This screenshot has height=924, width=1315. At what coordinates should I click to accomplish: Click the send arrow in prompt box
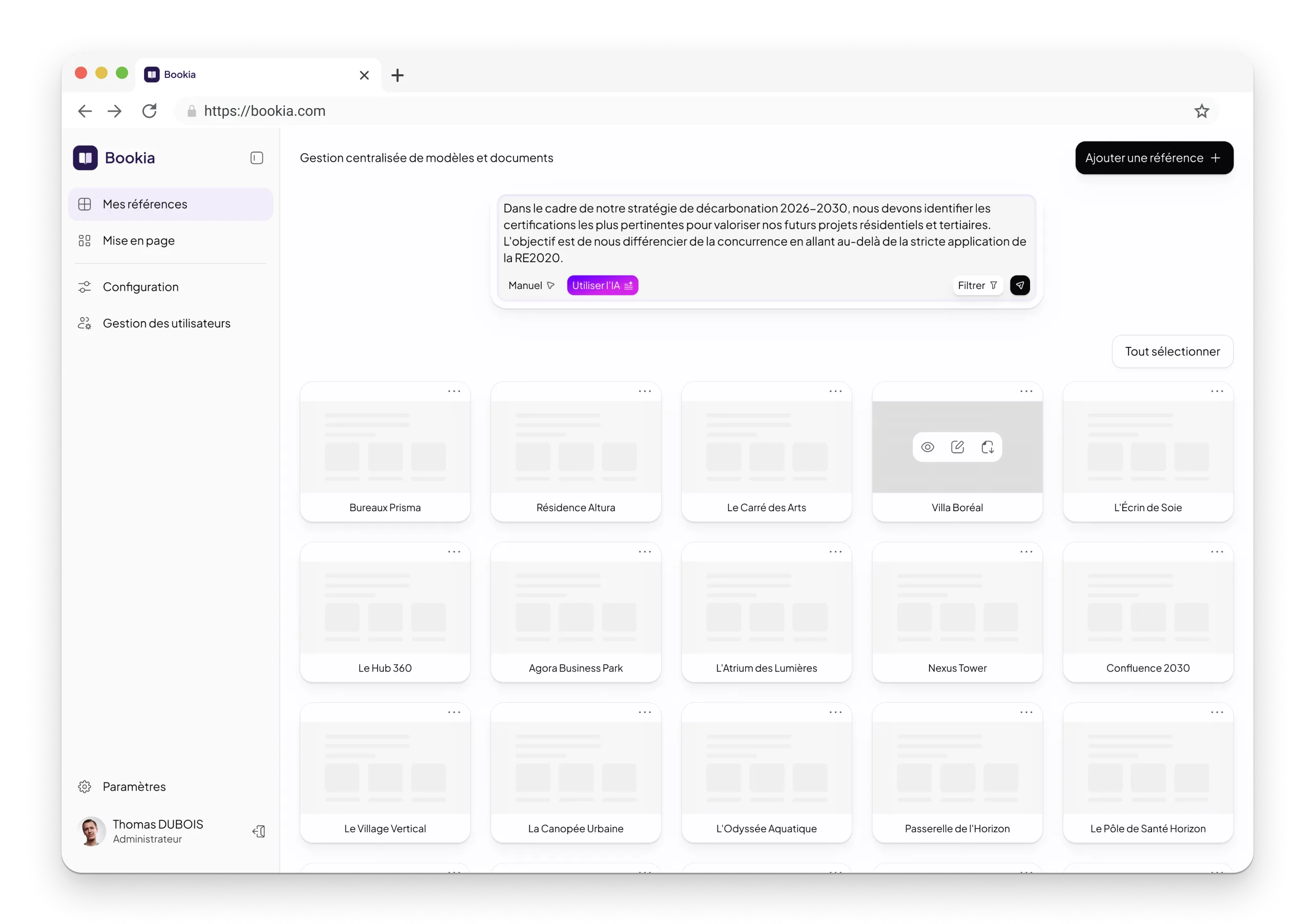coord(1019,285)
